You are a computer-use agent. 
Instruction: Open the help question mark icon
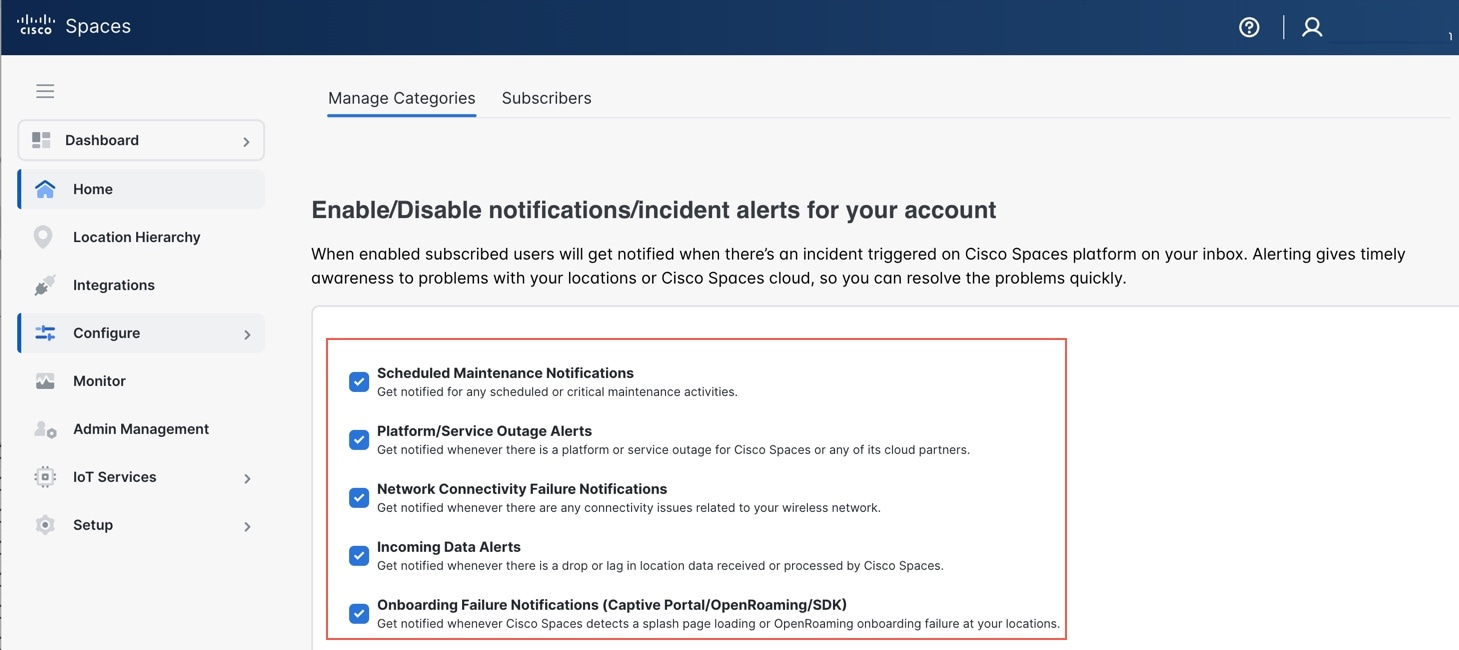tap(1249, 27)
